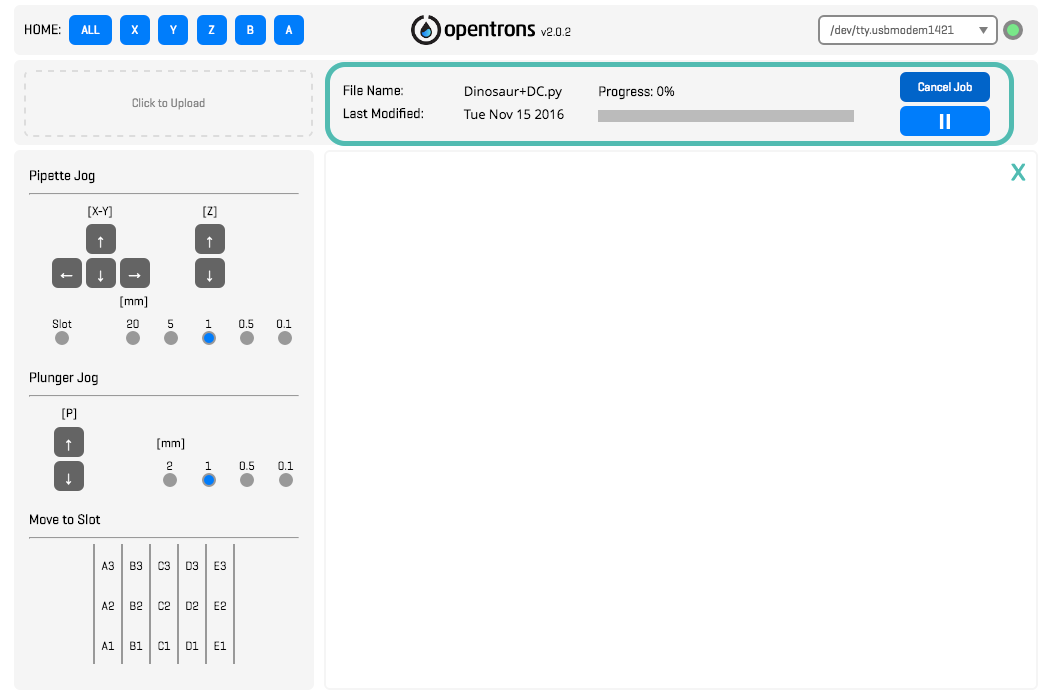Home the Z axis
1055x696 pixels.
pyautogui.click(x=211, y=30)
